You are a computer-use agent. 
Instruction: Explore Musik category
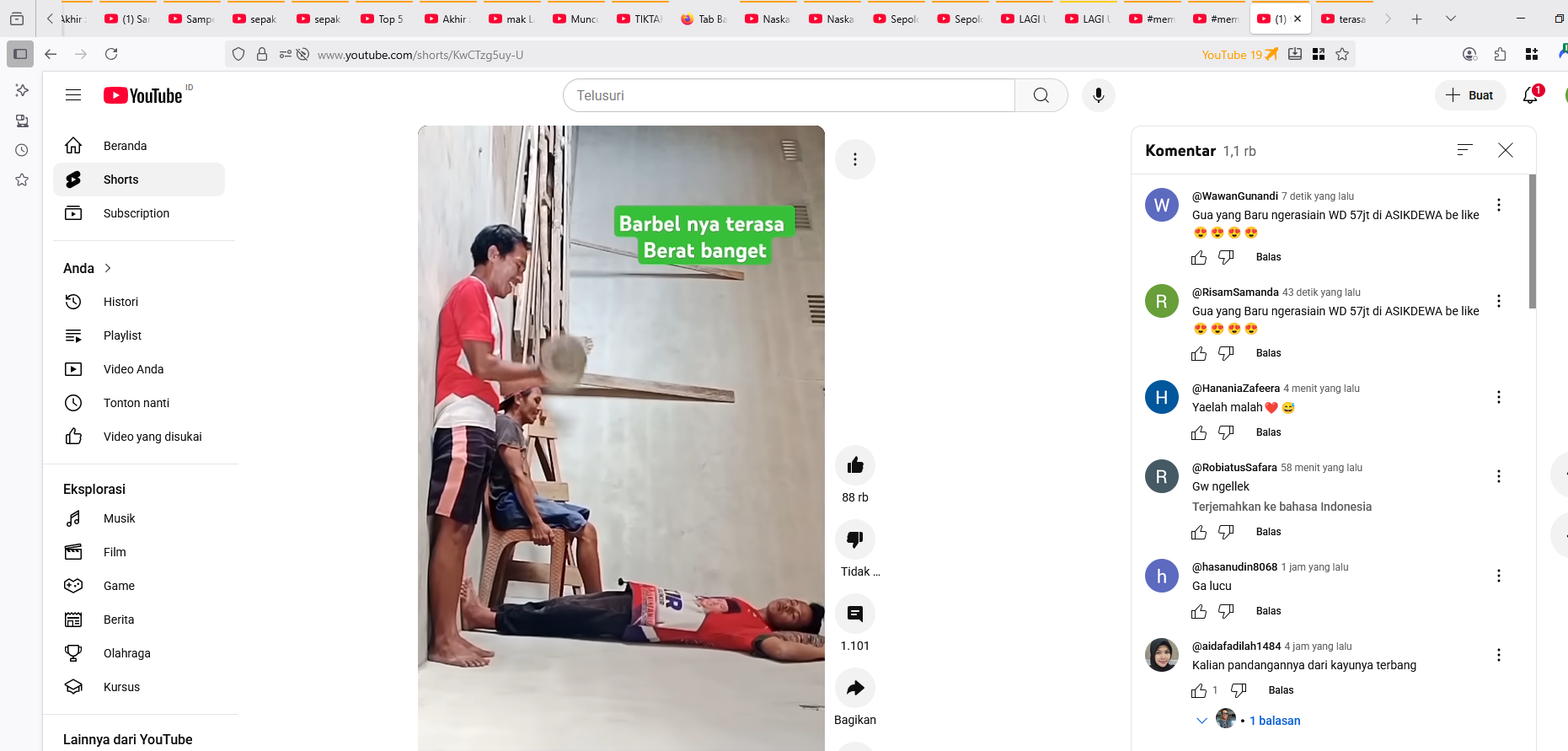tap(139, 518)
